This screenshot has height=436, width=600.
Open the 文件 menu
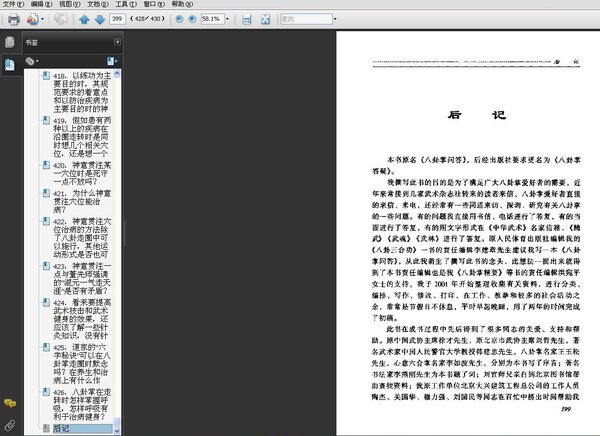pyautogui.click(x=13, y=4)
